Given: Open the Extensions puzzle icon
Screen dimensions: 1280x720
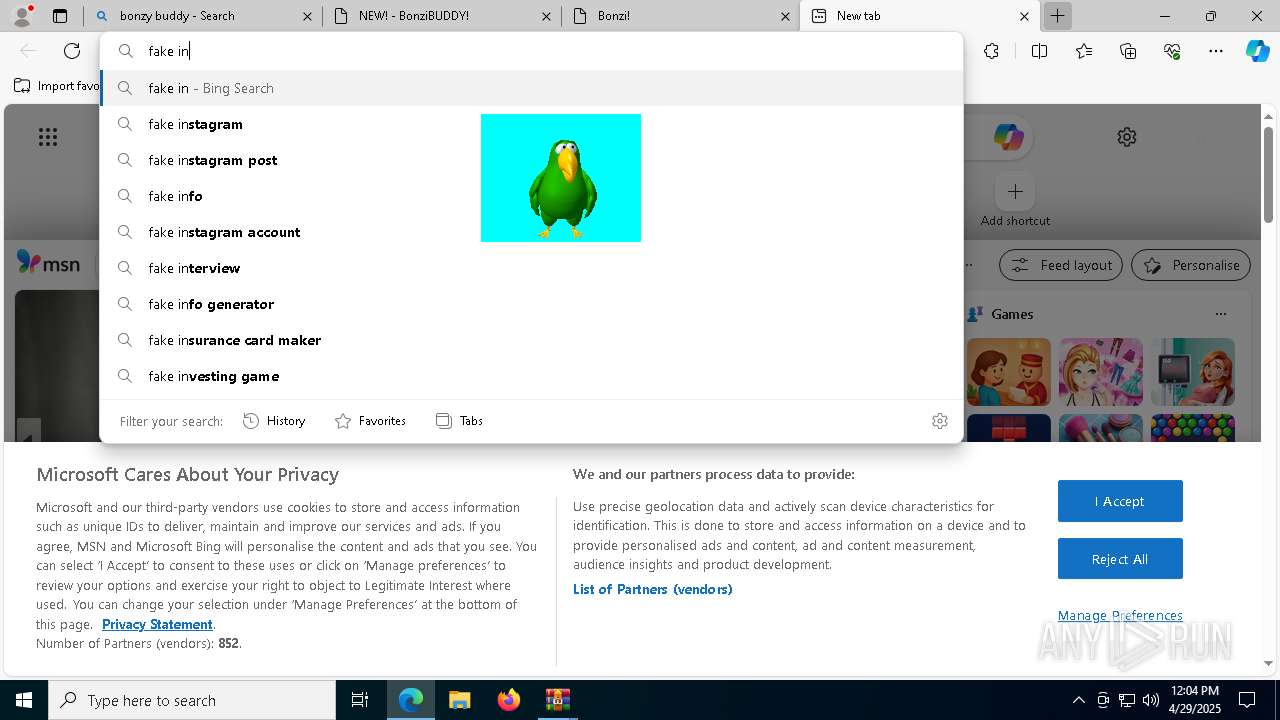Looking at the screenshot, I should point(991,51).
